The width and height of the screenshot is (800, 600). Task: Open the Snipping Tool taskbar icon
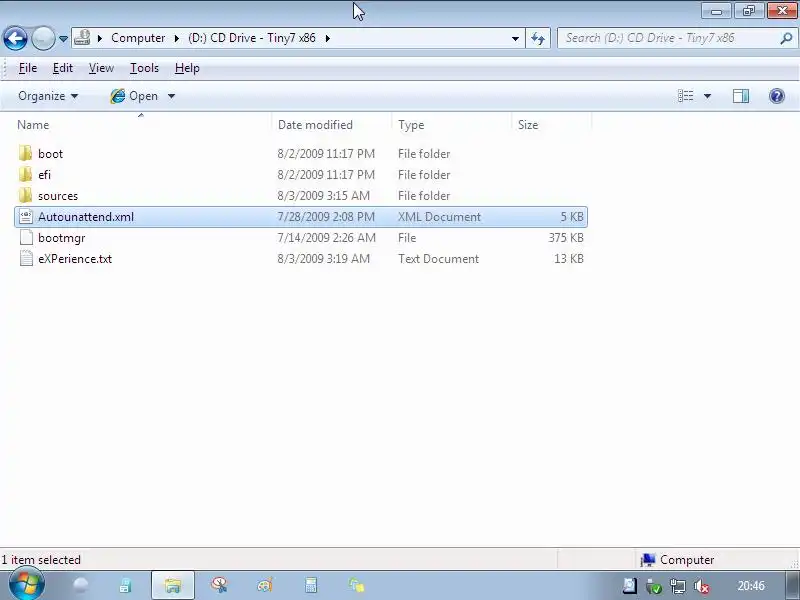219,585
